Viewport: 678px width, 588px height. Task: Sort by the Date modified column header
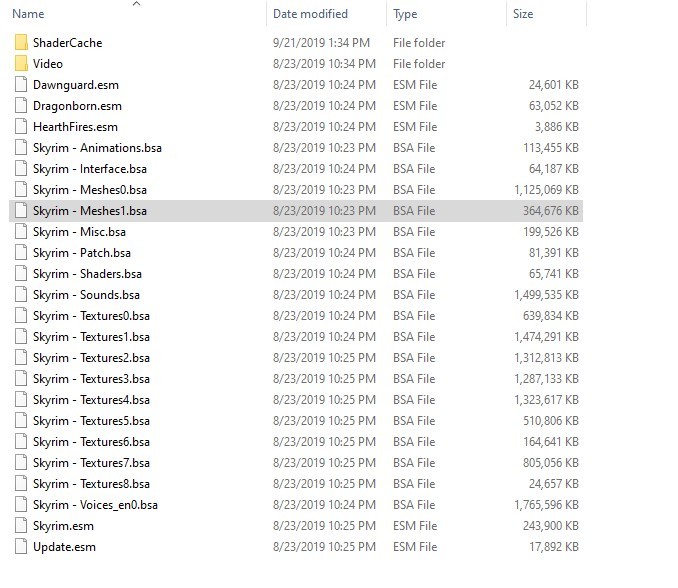pyautogui.click(x=310, y=14)
